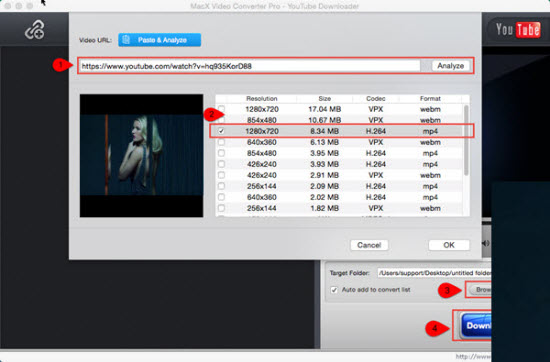Click the Paste & Analyze button

[x=160, y=40]
